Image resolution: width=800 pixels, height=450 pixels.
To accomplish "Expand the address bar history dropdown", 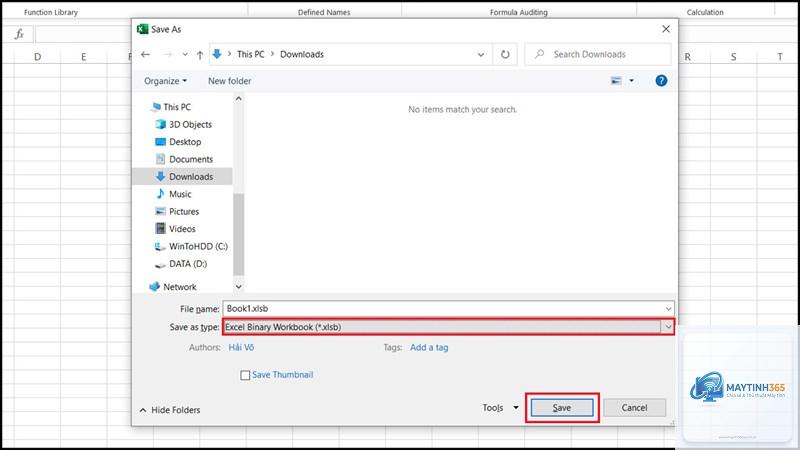I will 481,54.
